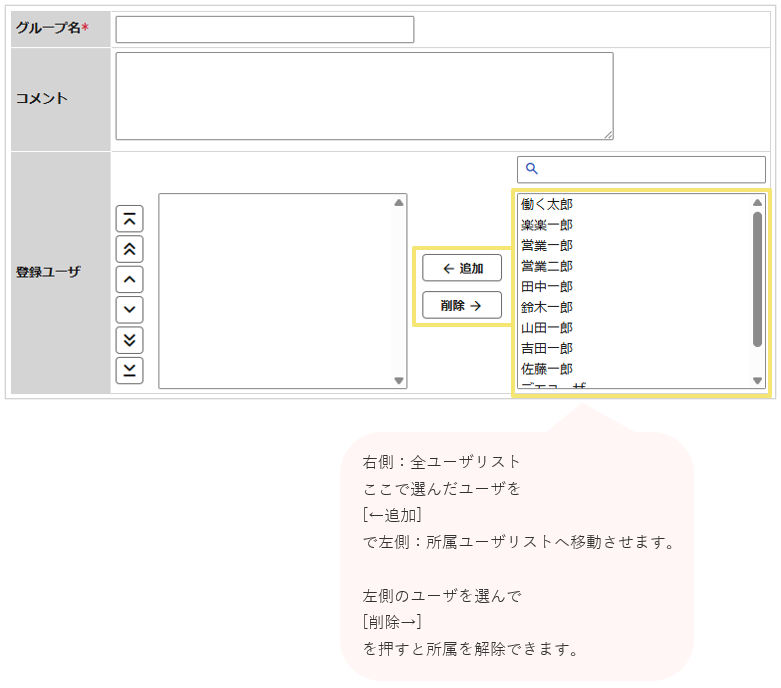
Task: Click the move-to-top arrow icon
Action: tap(130, 219)
